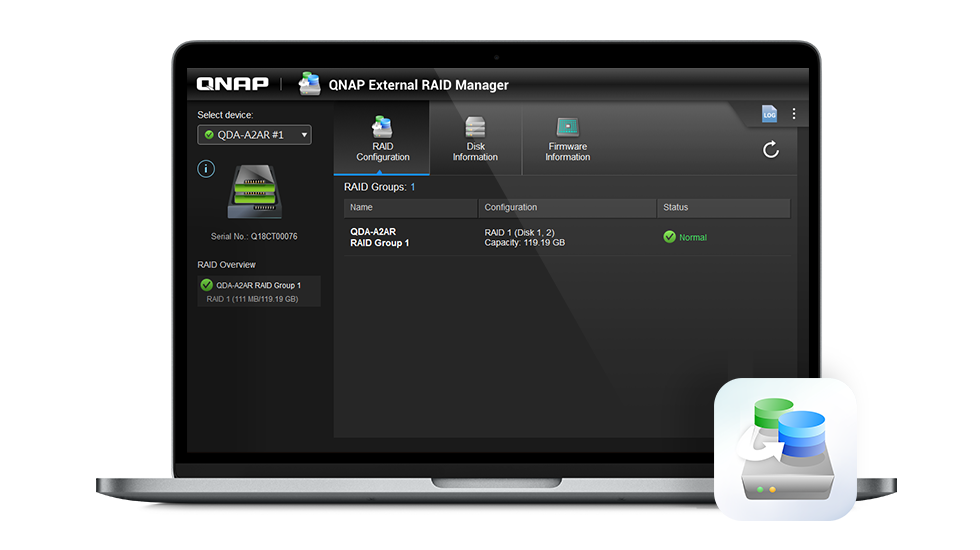Click the large RAID Manager app icon badge

click(x=786, y=449)
